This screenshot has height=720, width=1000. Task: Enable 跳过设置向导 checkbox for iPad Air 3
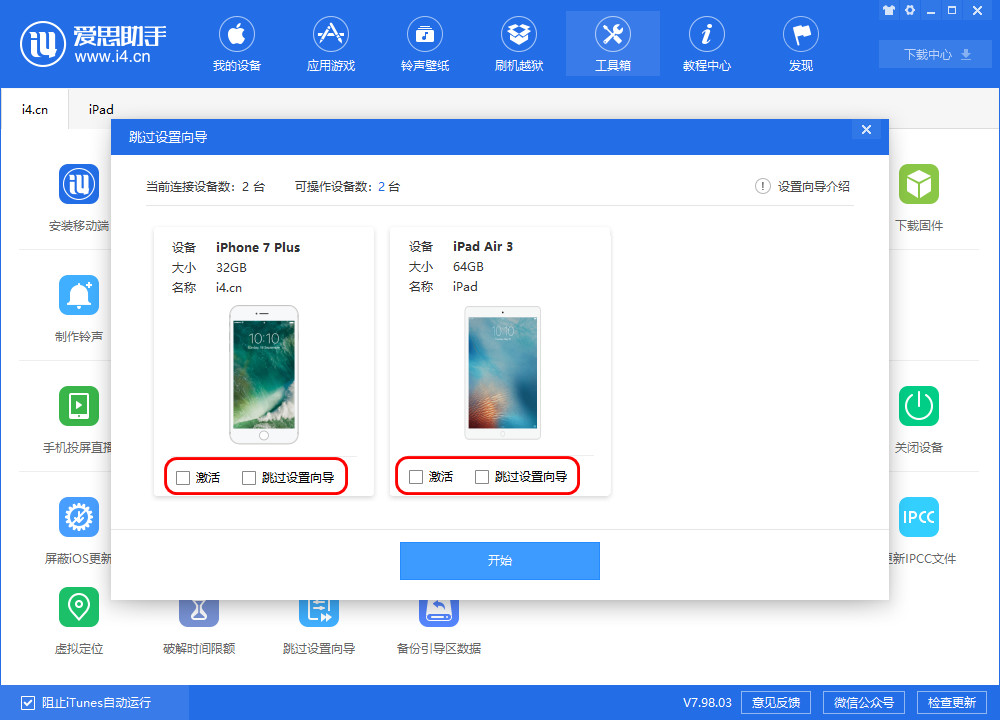481,476
